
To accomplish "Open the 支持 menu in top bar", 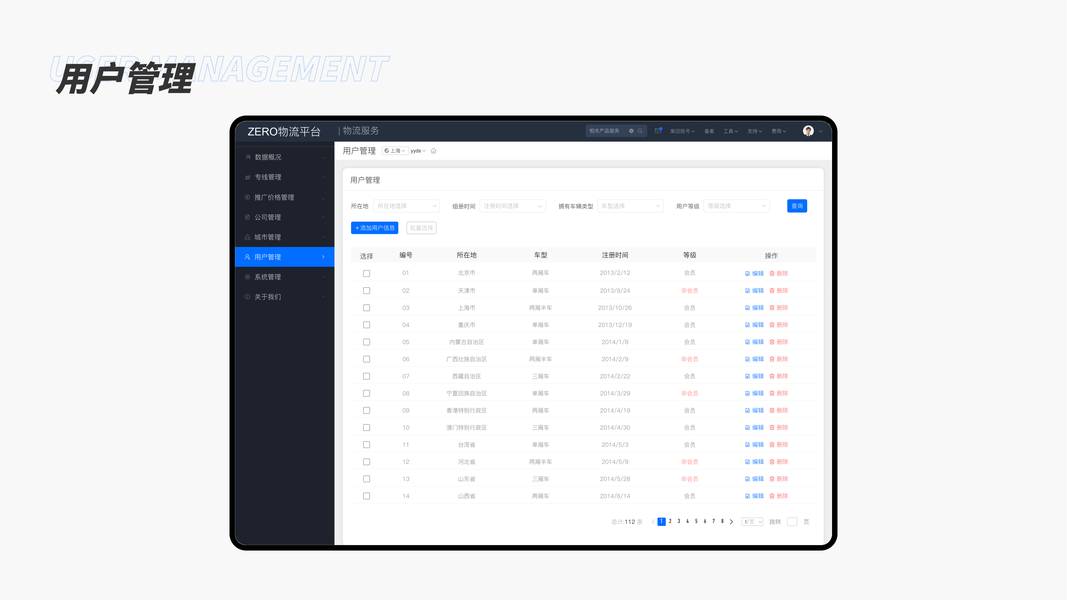I will coord(755,131).
